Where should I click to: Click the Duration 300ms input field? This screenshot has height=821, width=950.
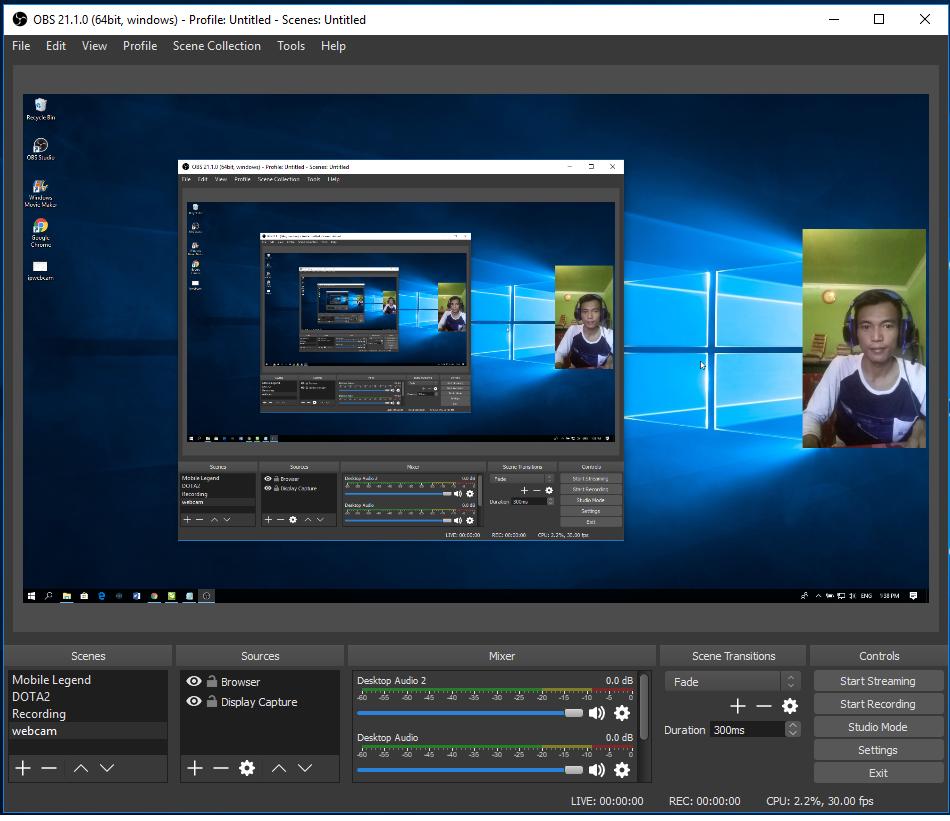coord(747,730)
